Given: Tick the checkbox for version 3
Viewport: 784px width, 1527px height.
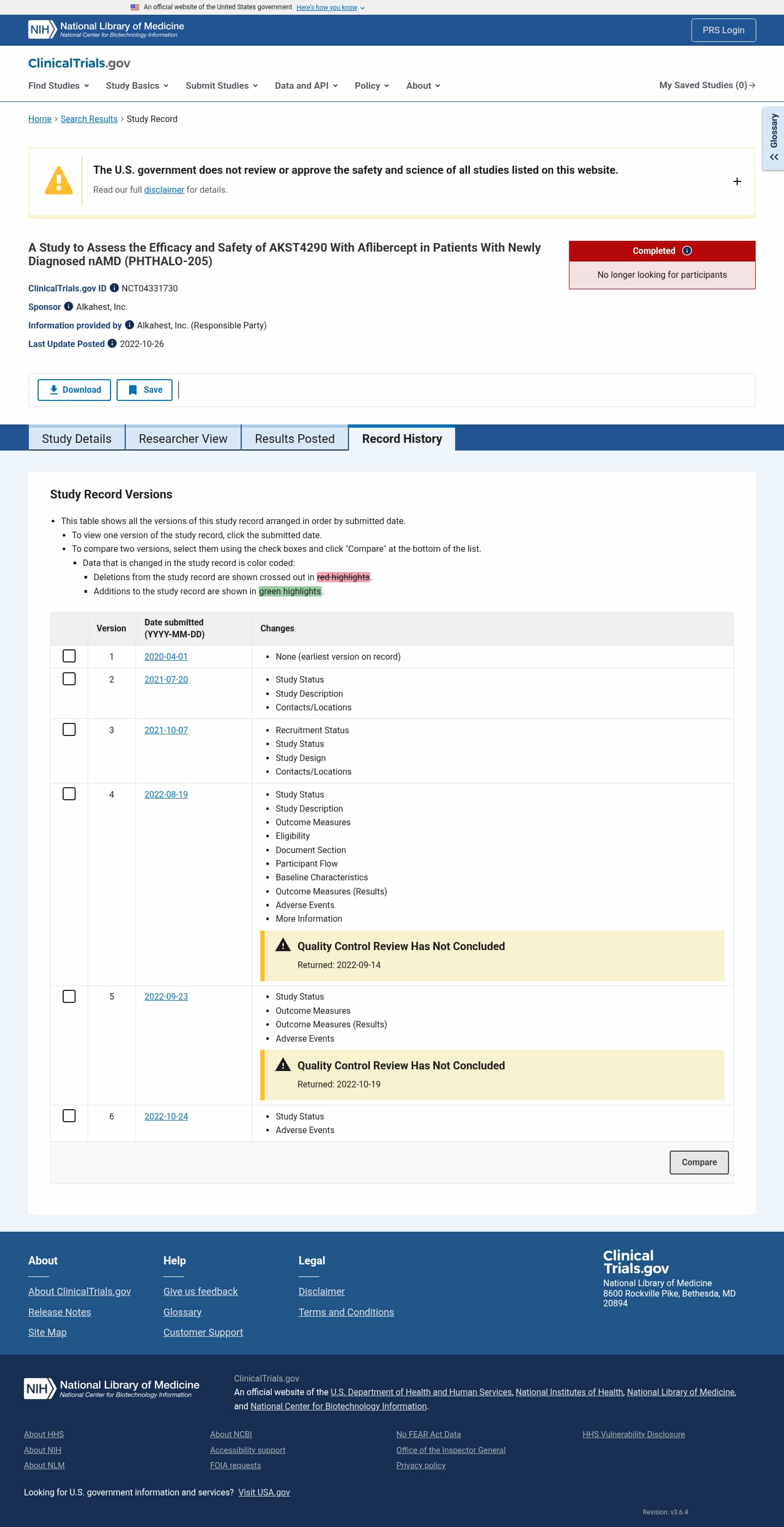Looking at the screenshot, I should click(69, 729).
